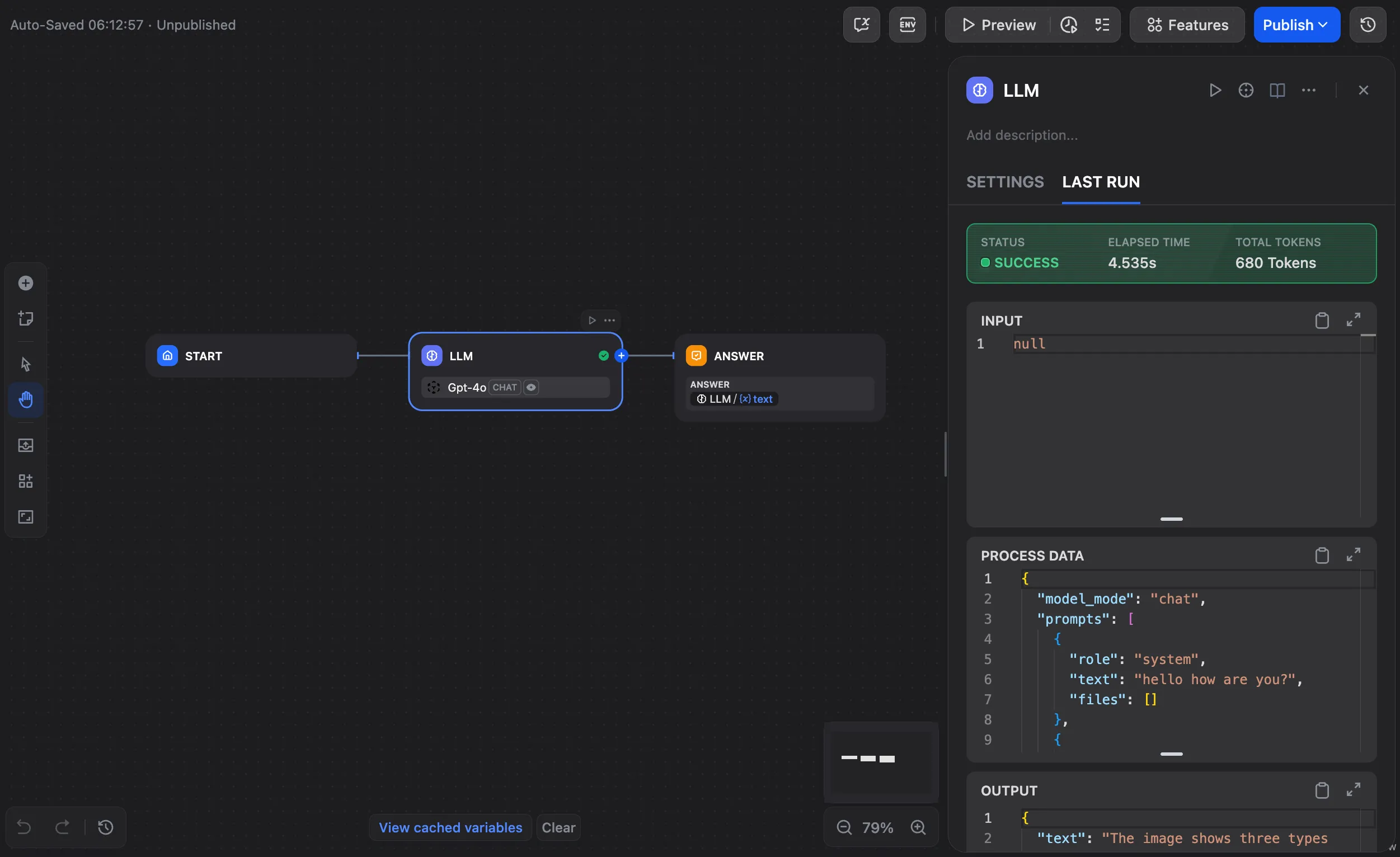Screen dimensions: 1400x857
Task: Switch to the SETTINGS tab
Action: click(1004, 182)
